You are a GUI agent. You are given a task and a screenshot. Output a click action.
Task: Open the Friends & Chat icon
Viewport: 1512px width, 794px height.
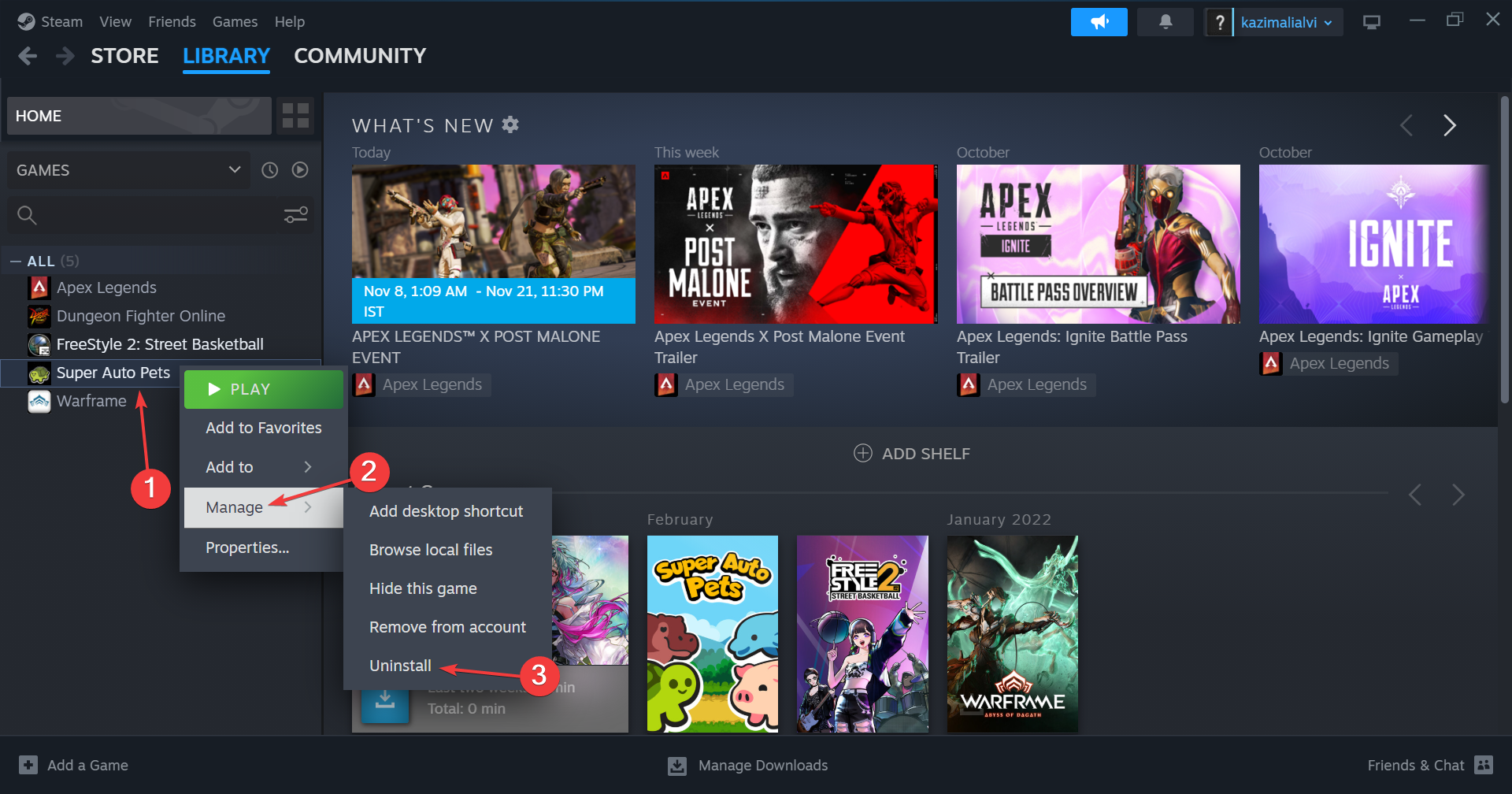pyautogui.click(x=1484, y=765)
